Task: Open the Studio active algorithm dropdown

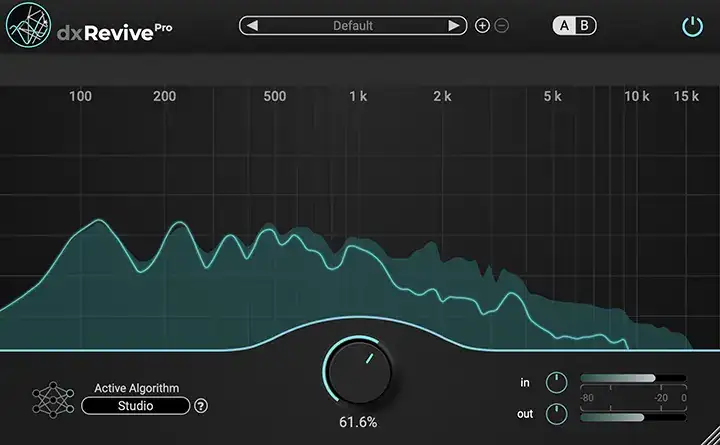Action: [135, 406]
